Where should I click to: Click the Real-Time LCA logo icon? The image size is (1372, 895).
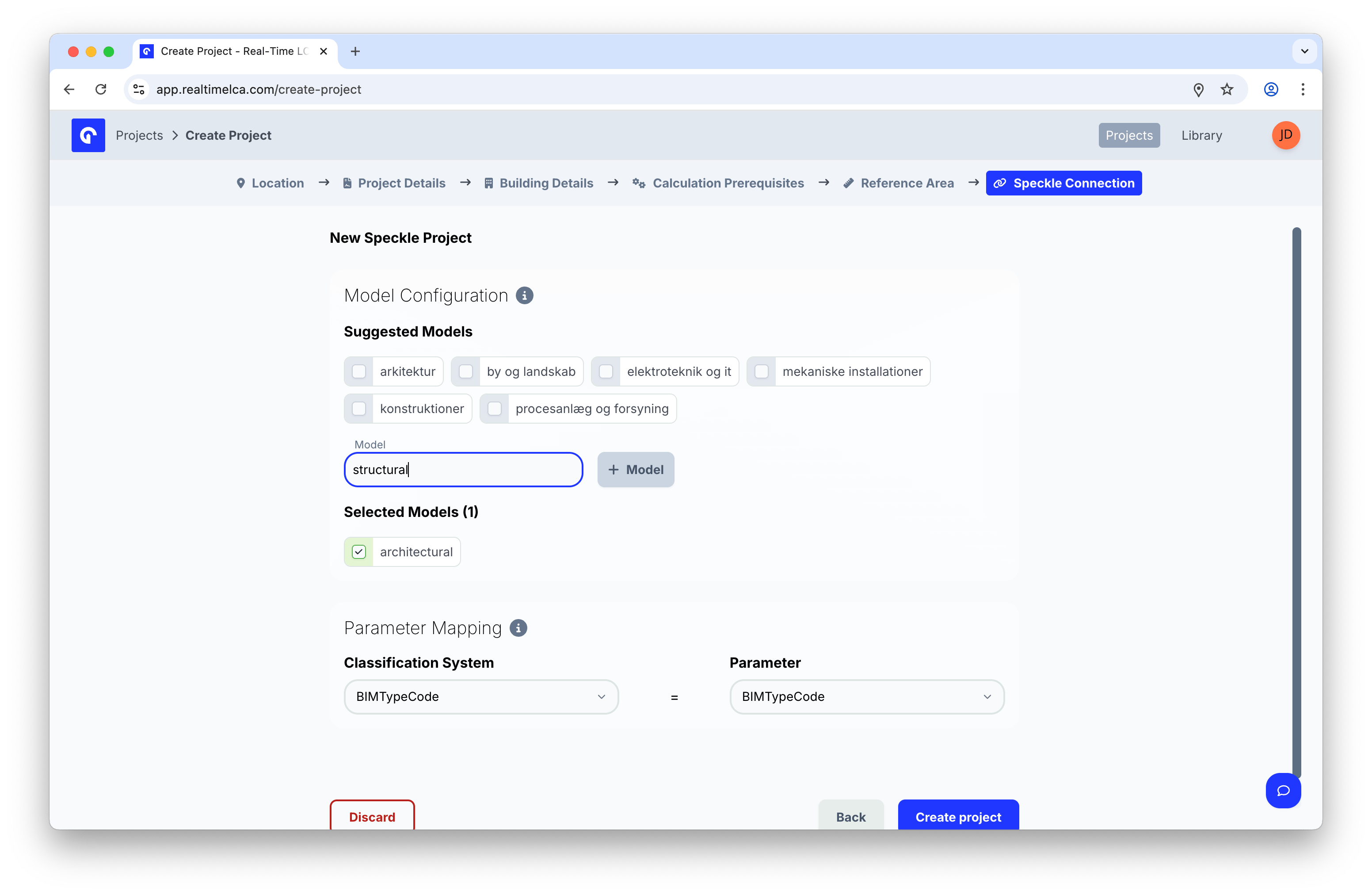pos(88,135)
